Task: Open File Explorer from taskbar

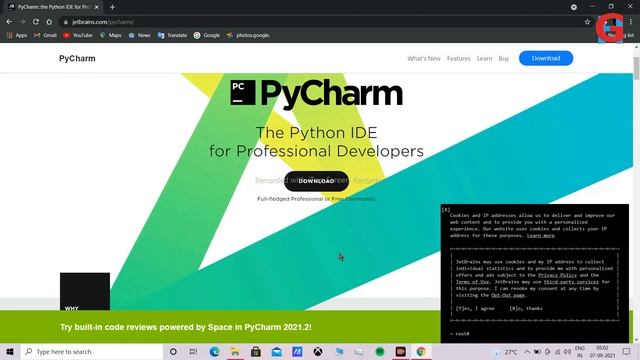Action: click(235, 351)
